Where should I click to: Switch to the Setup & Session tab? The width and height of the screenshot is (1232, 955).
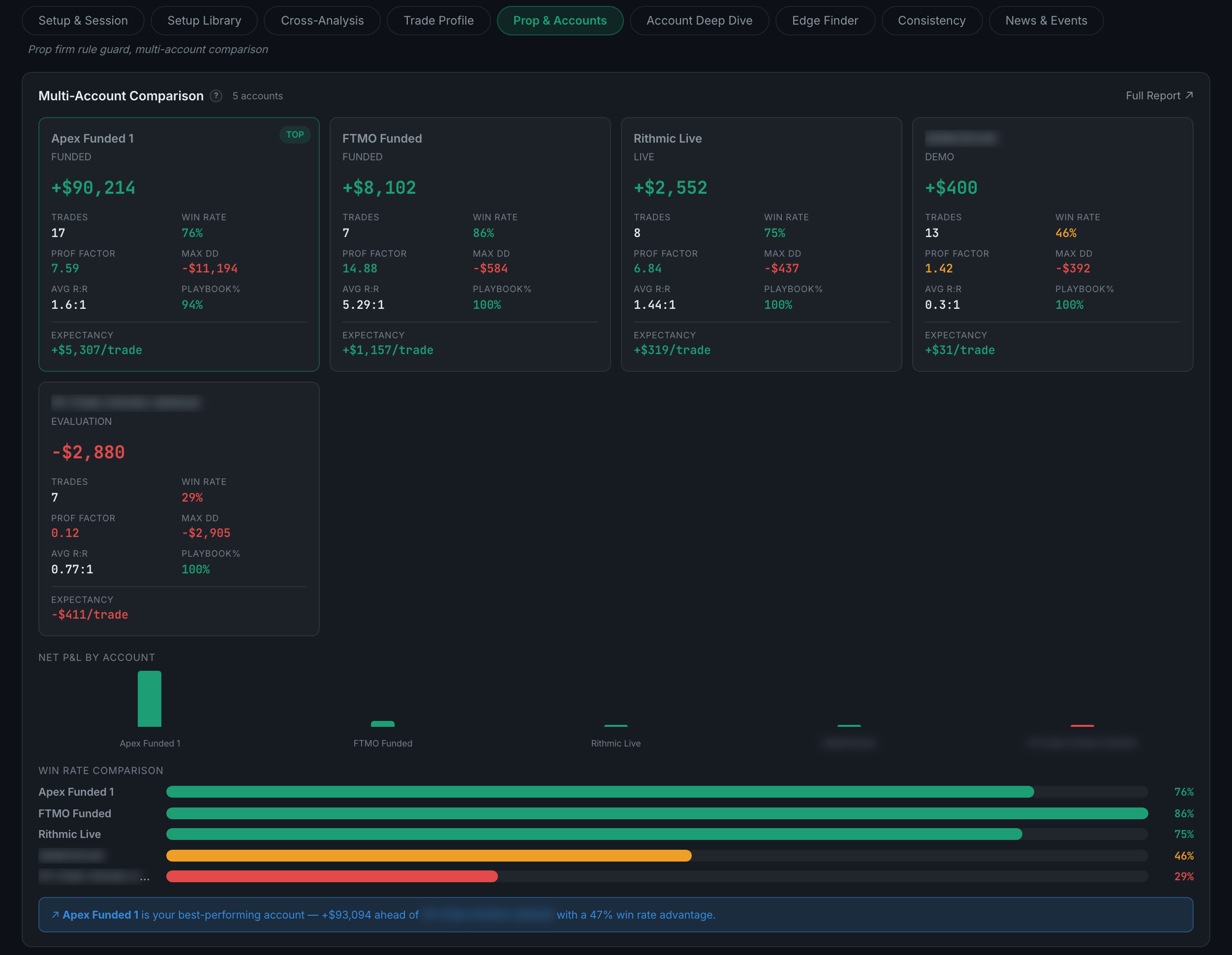[x=83, y=21]
